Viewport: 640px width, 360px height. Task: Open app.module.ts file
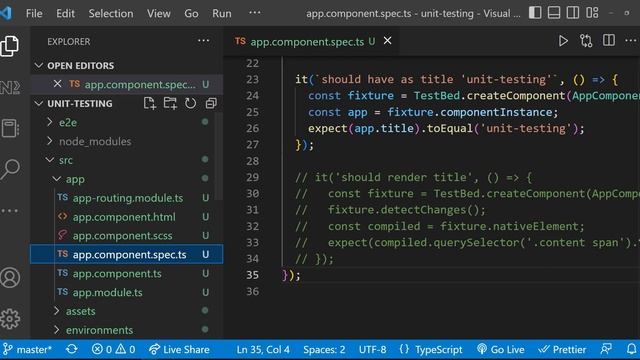[127, 292]
